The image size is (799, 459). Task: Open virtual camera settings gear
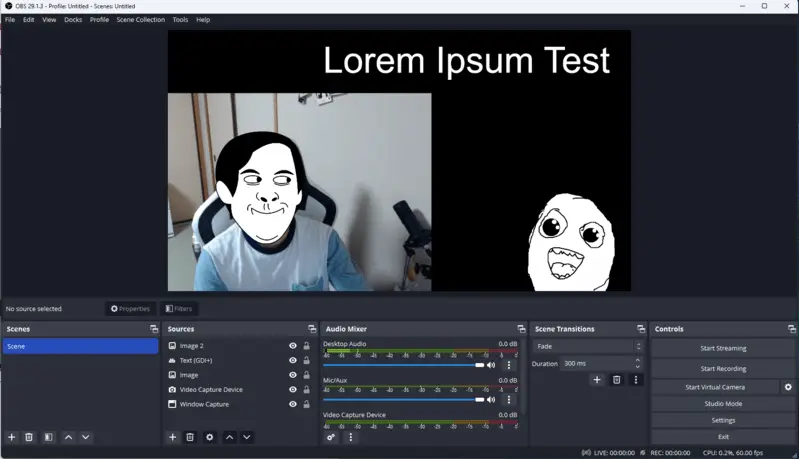pyautogui.click(x=788, y=387)
